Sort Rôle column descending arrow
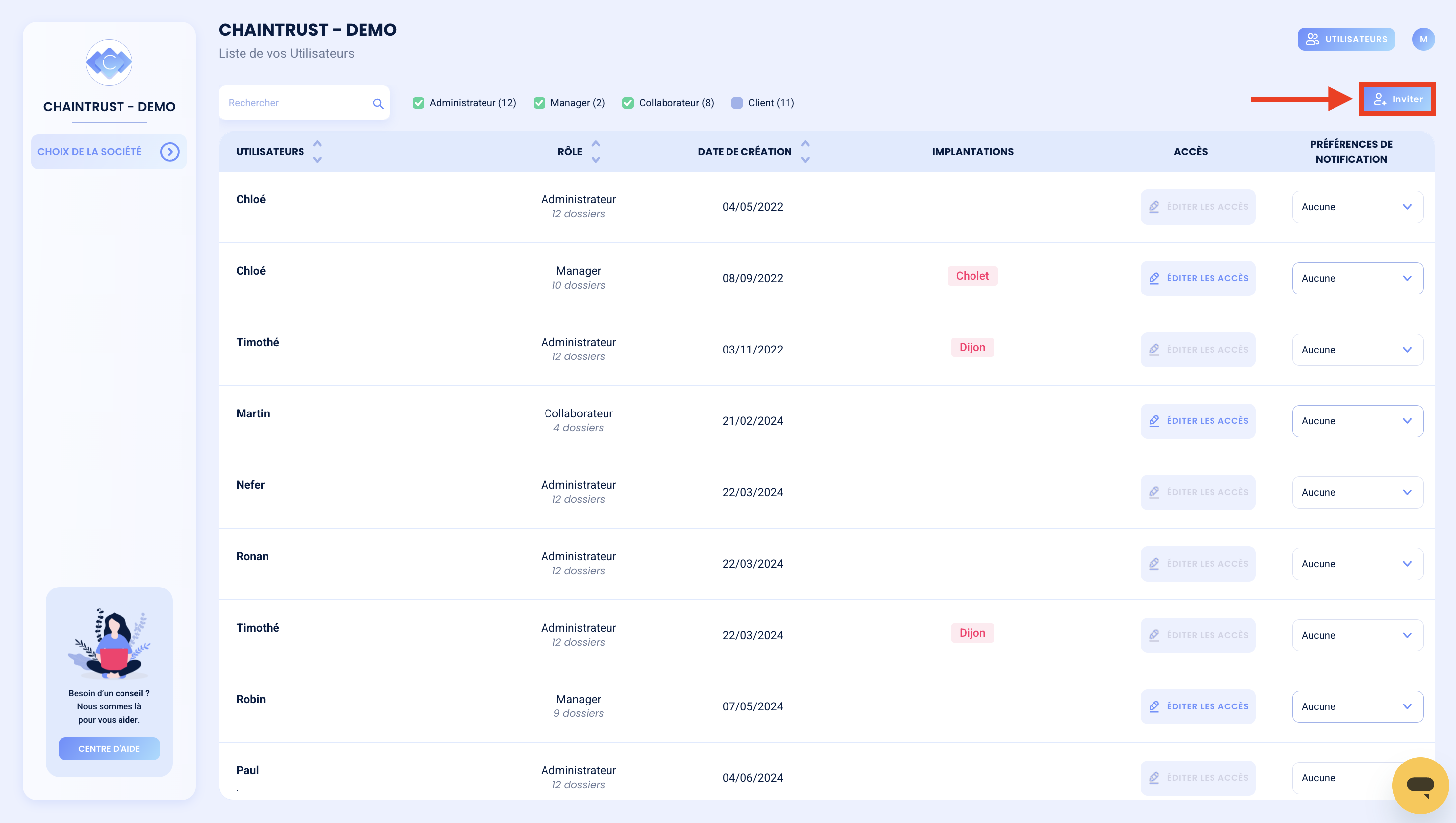The height and width of the screenshot is (823, 1456). pos(596,160)
